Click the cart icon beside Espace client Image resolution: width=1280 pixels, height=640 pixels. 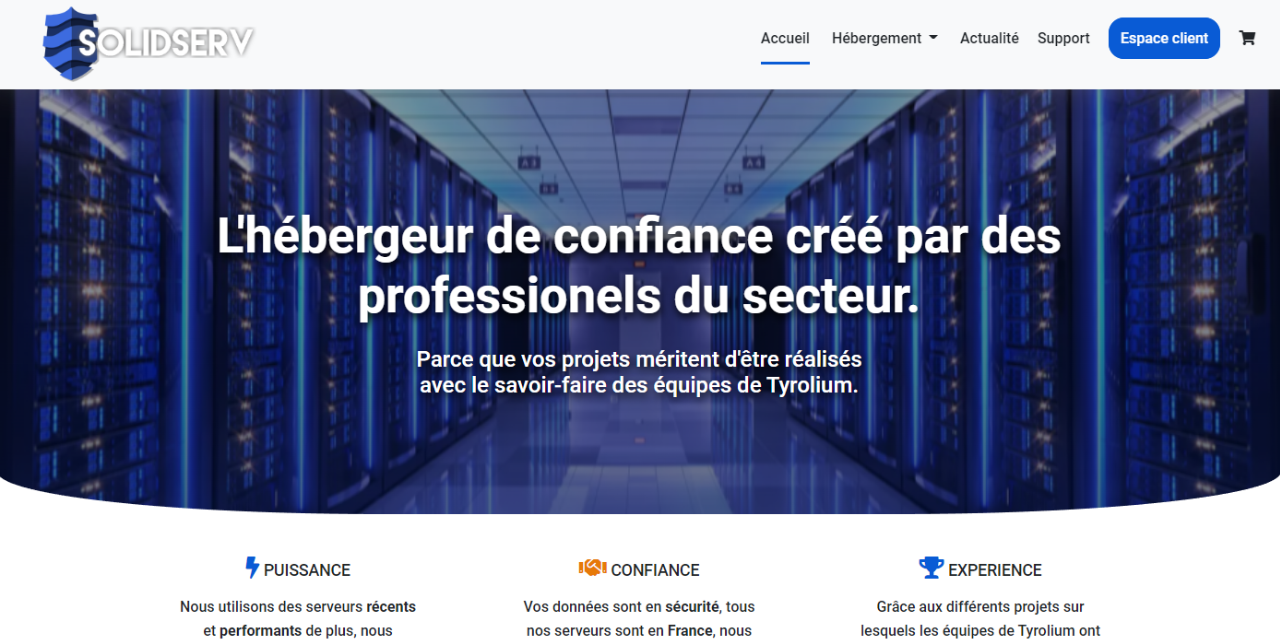[x=1247, y=38]
